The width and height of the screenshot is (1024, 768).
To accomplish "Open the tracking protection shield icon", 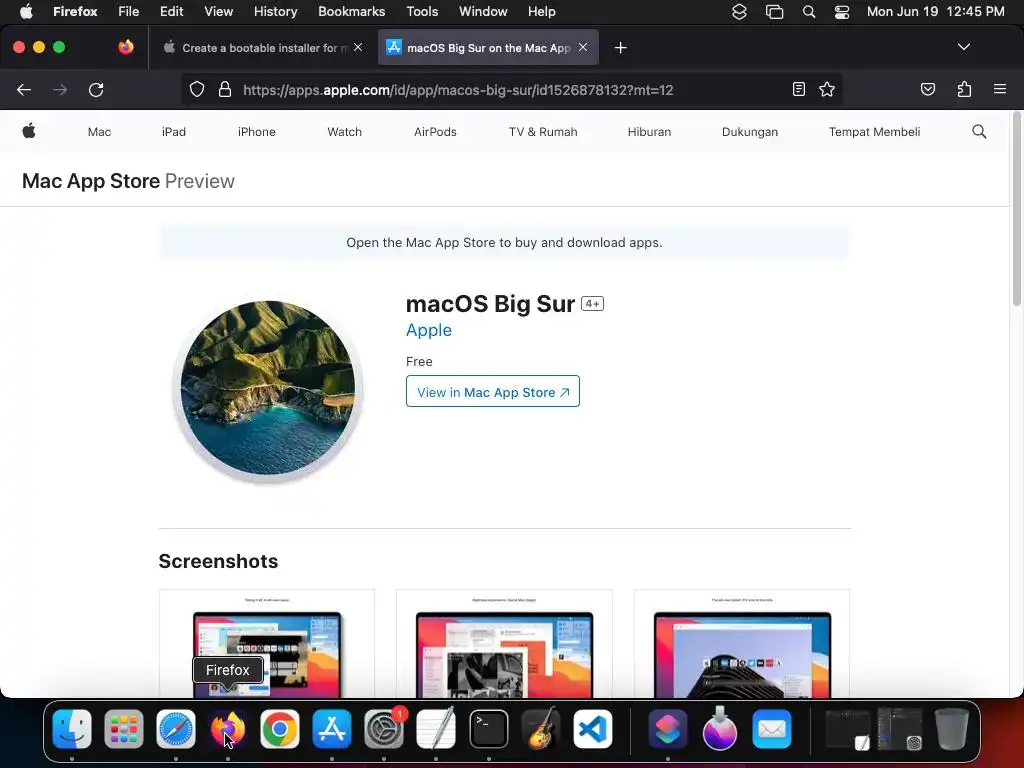I will point(197,89).
